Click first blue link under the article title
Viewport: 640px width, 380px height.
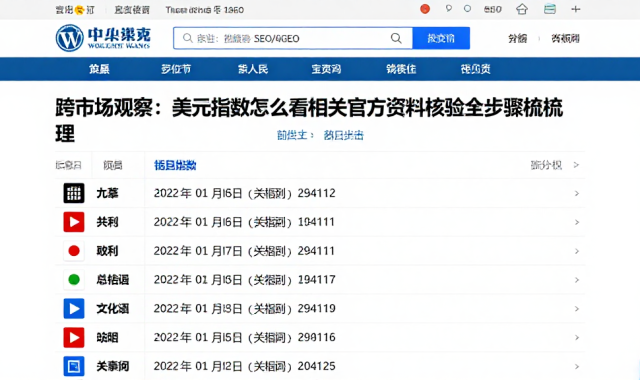tap(296, 135)
